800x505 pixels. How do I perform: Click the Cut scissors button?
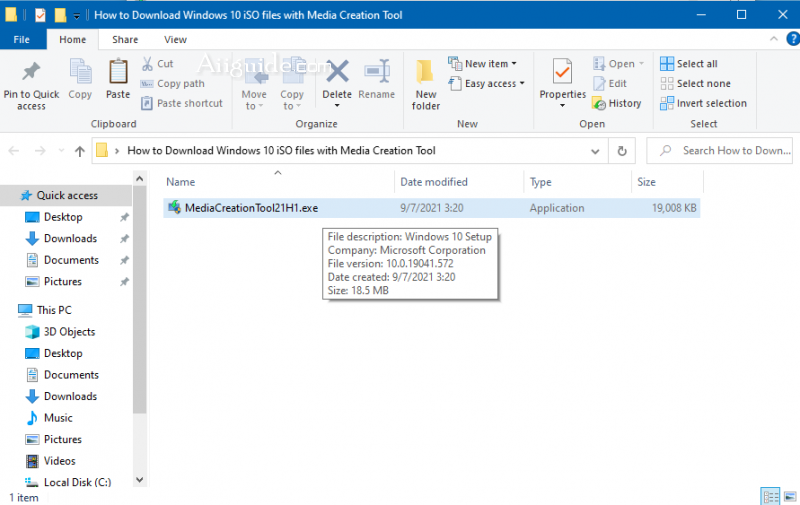pos(157,64)
